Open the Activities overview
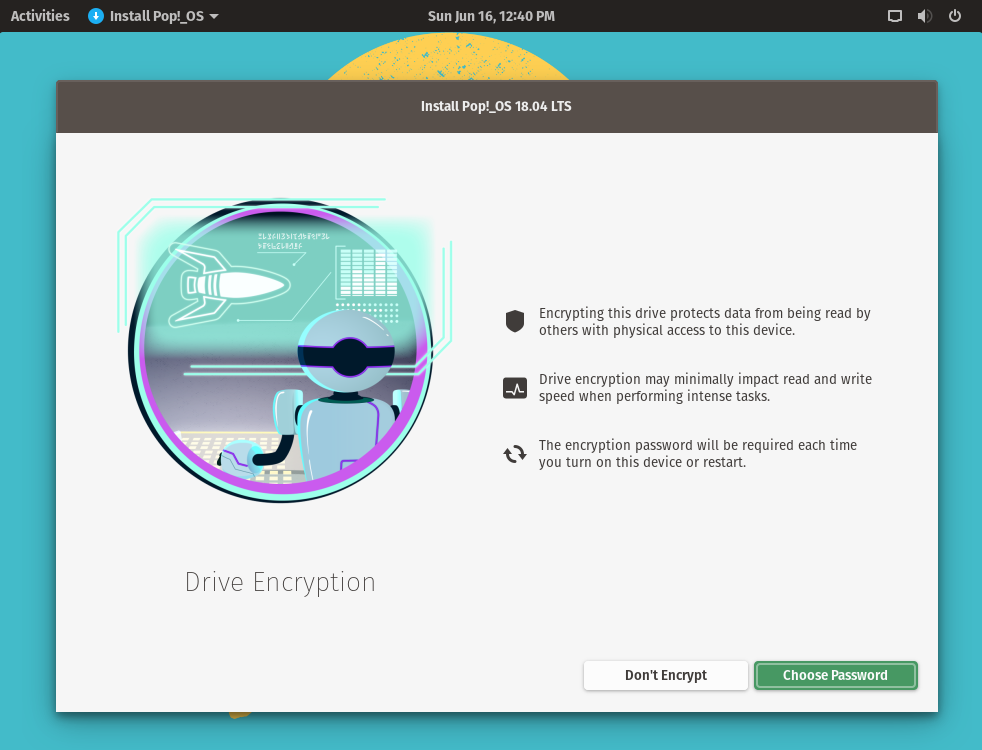The width and height of the screenshot is (982, 750). pyautogui.click(x=40, y=16)
